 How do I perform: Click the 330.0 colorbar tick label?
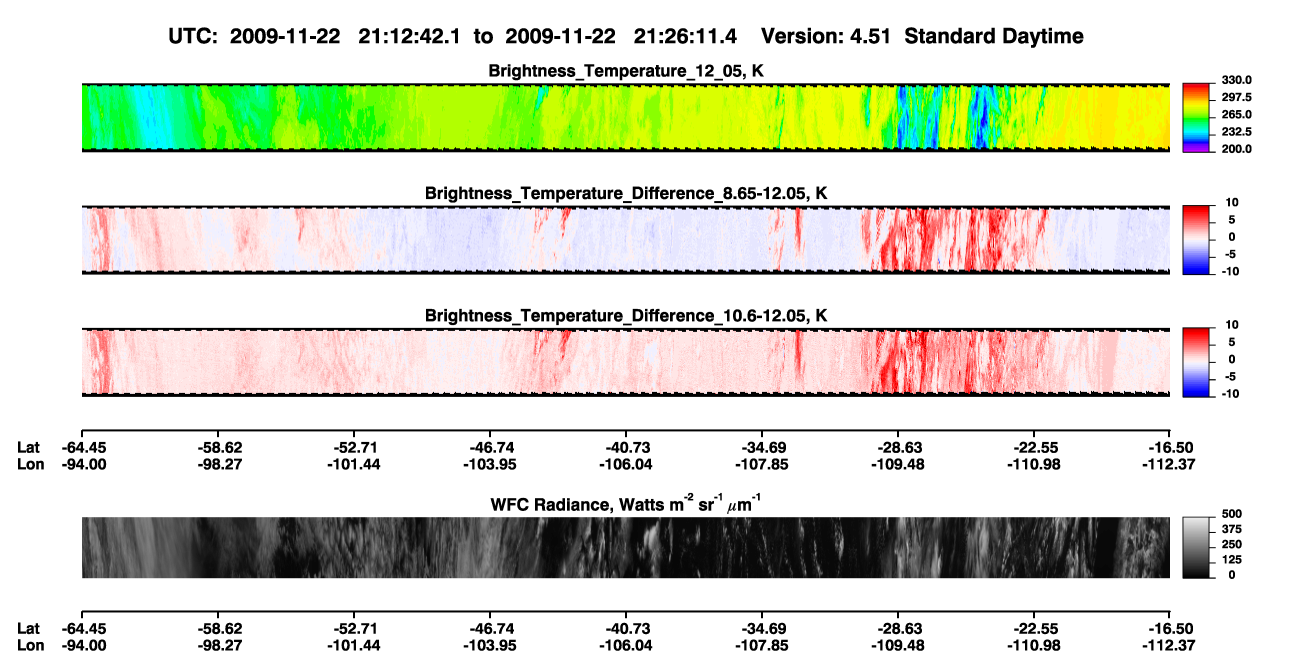1235,80
